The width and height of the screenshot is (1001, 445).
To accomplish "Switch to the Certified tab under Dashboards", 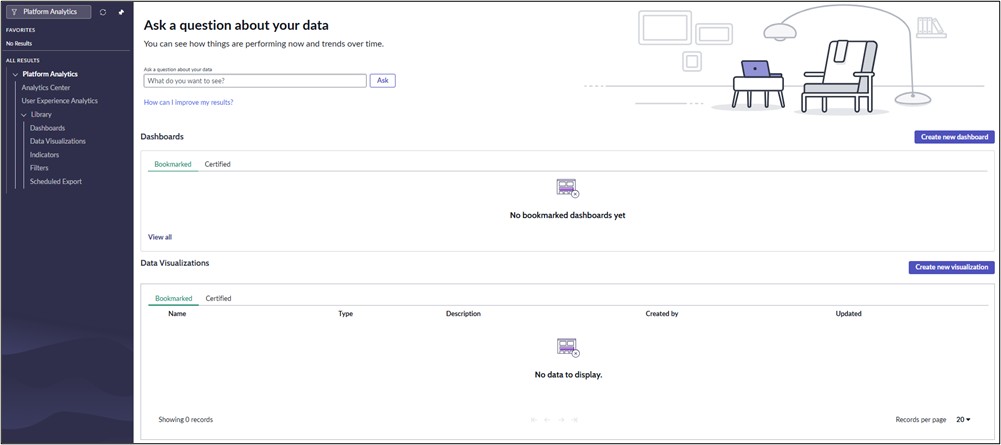I will [x=218, y=164].
